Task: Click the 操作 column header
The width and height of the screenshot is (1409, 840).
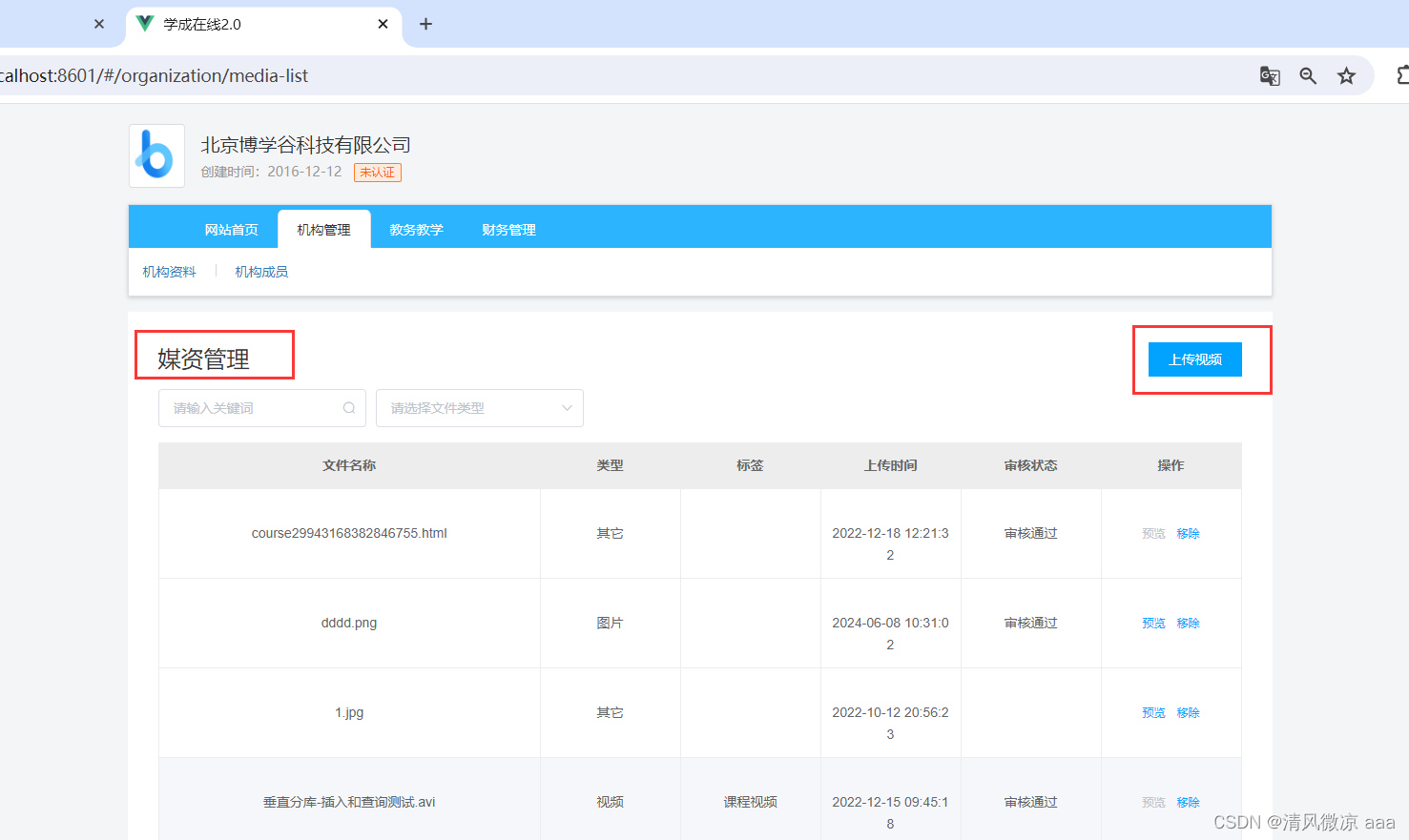Action: [x=1171, y=465]
